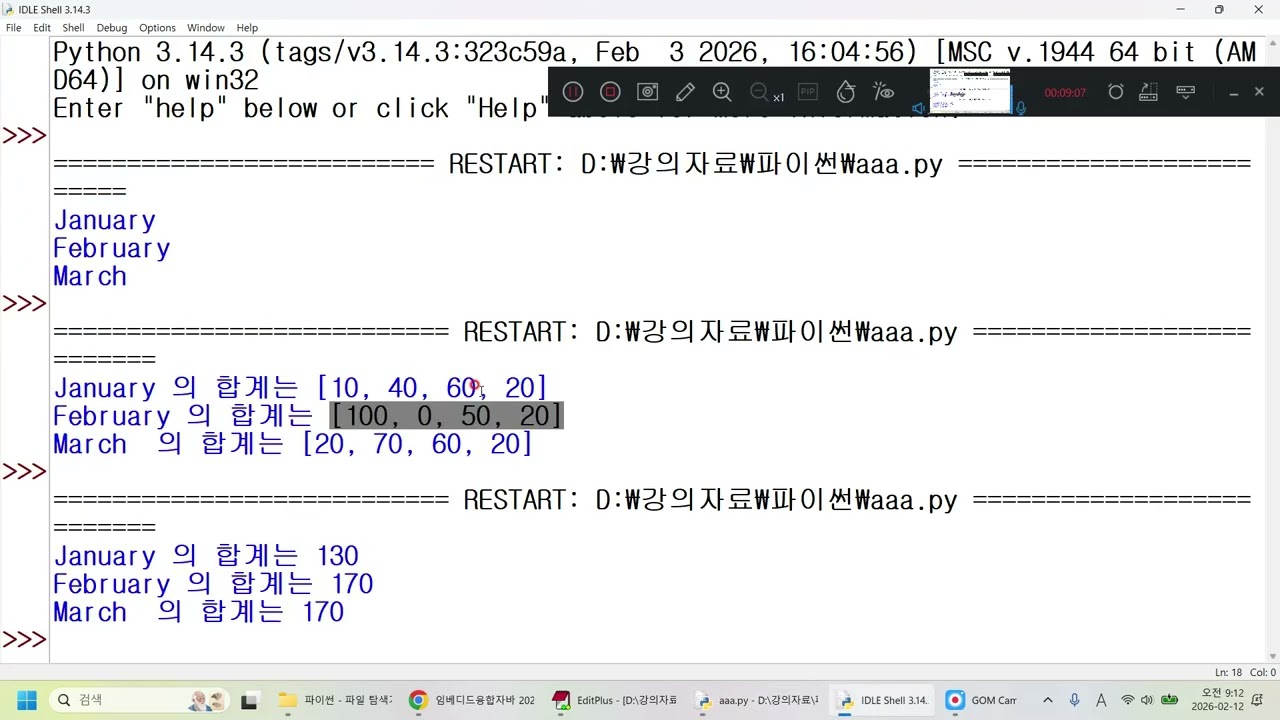
Task: Click the highlighted list [100, 0, 50, 20]
Action: 447,416
